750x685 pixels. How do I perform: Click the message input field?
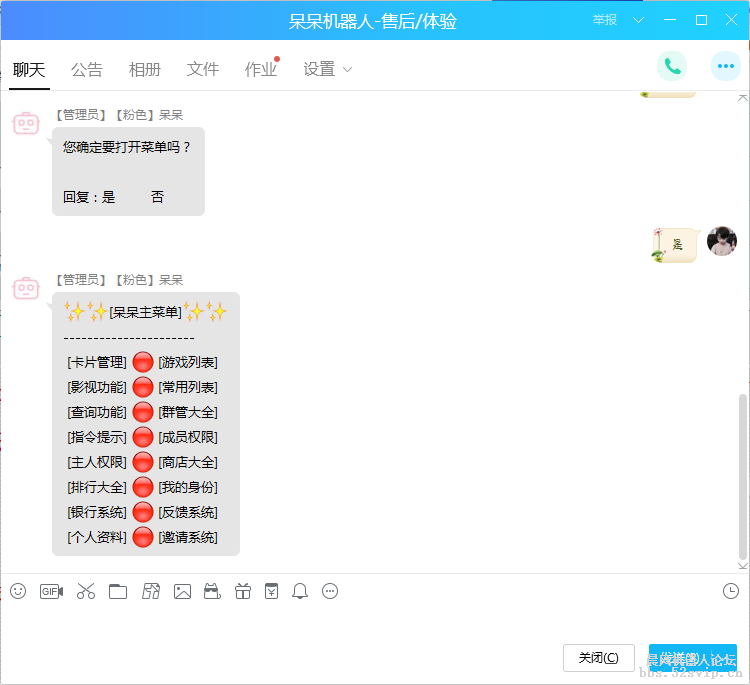click(x=373, y=622)
